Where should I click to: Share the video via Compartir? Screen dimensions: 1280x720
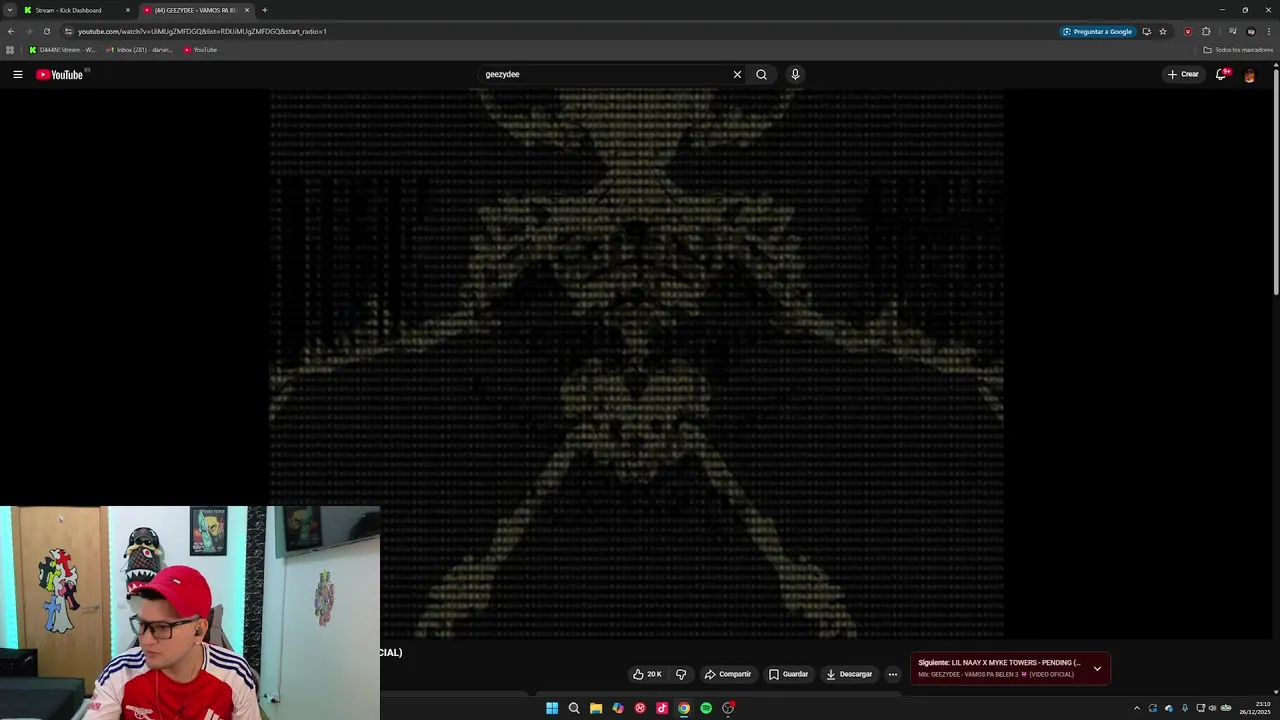point(728,674)
